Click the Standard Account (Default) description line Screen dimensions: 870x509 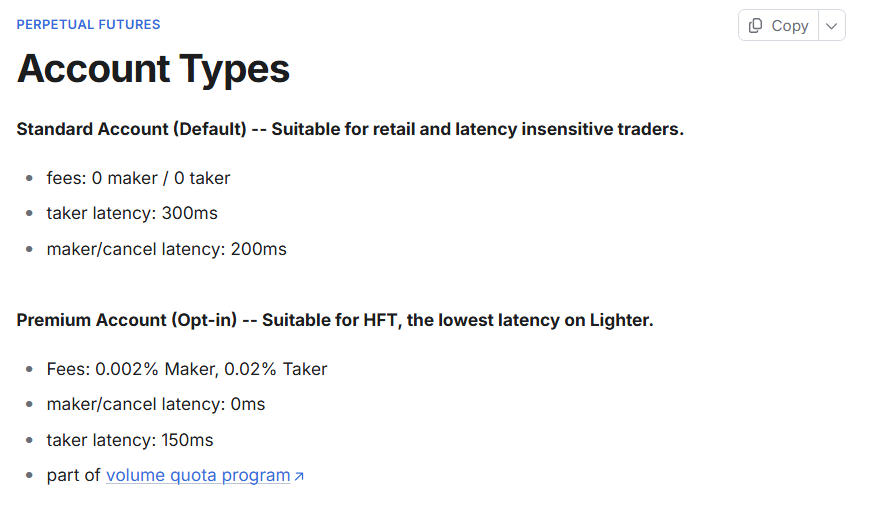tap(350, 129)
